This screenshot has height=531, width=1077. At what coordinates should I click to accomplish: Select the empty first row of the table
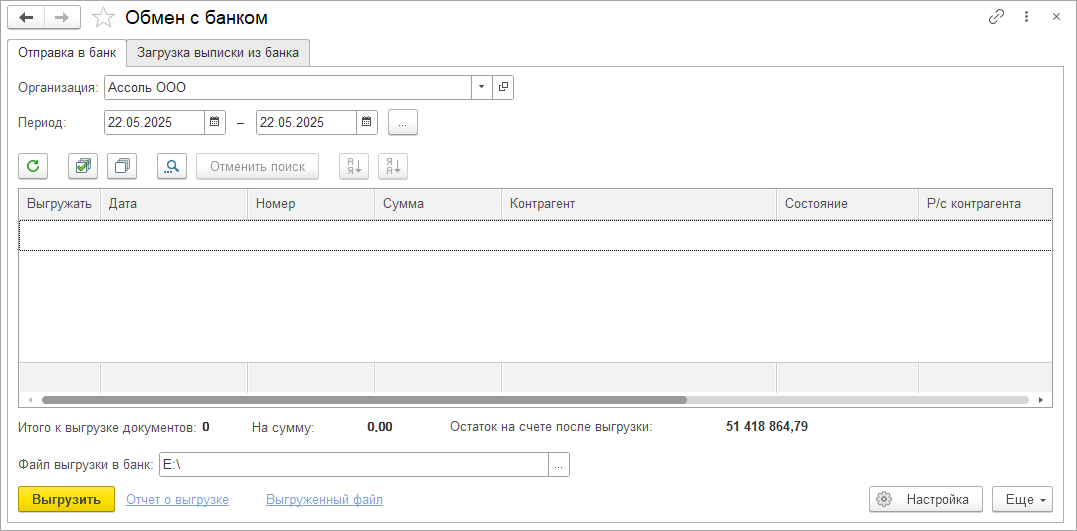535,235
